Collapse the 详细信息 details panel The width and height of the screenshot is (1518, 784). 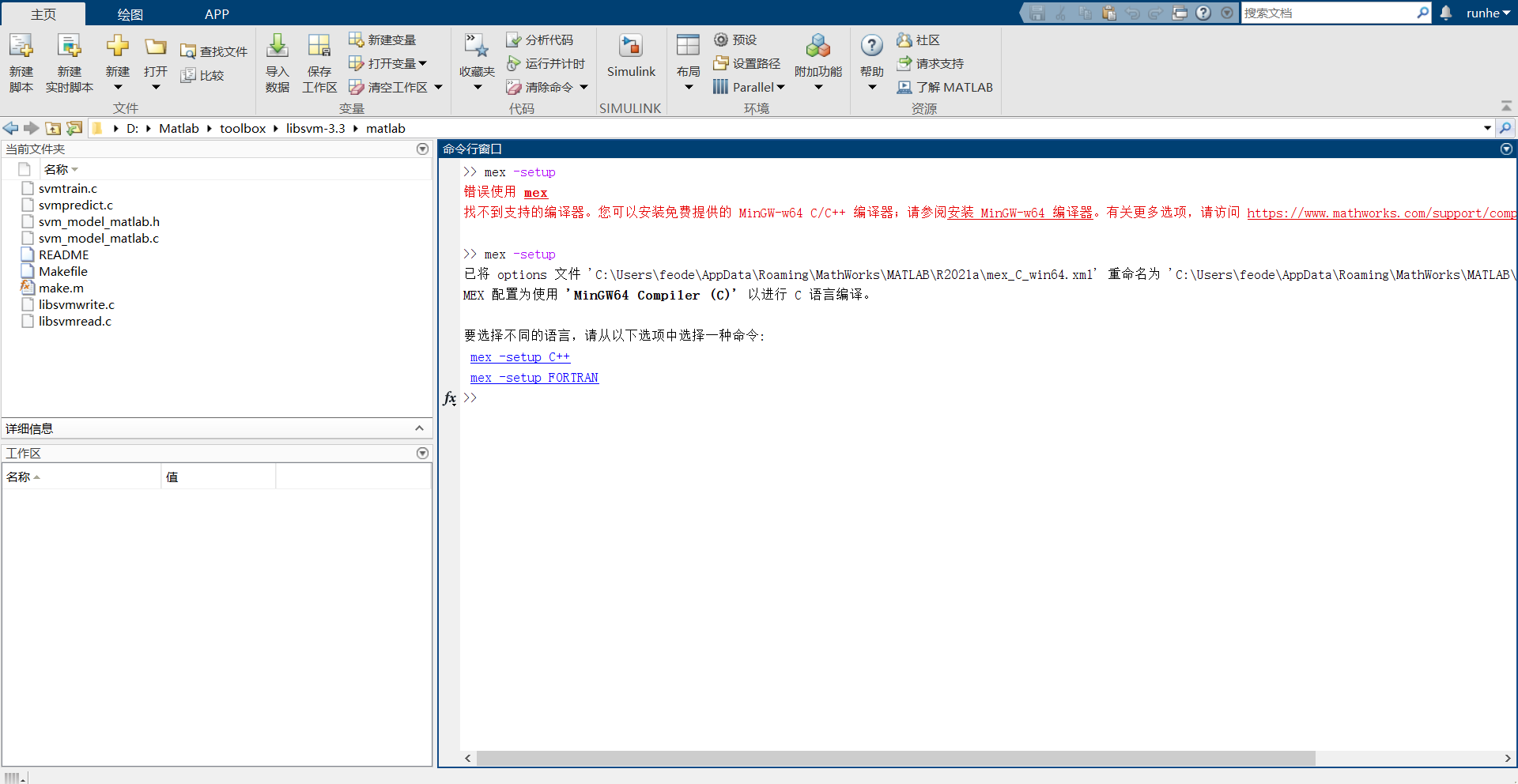pyautogui.click(x=419, y=428)
